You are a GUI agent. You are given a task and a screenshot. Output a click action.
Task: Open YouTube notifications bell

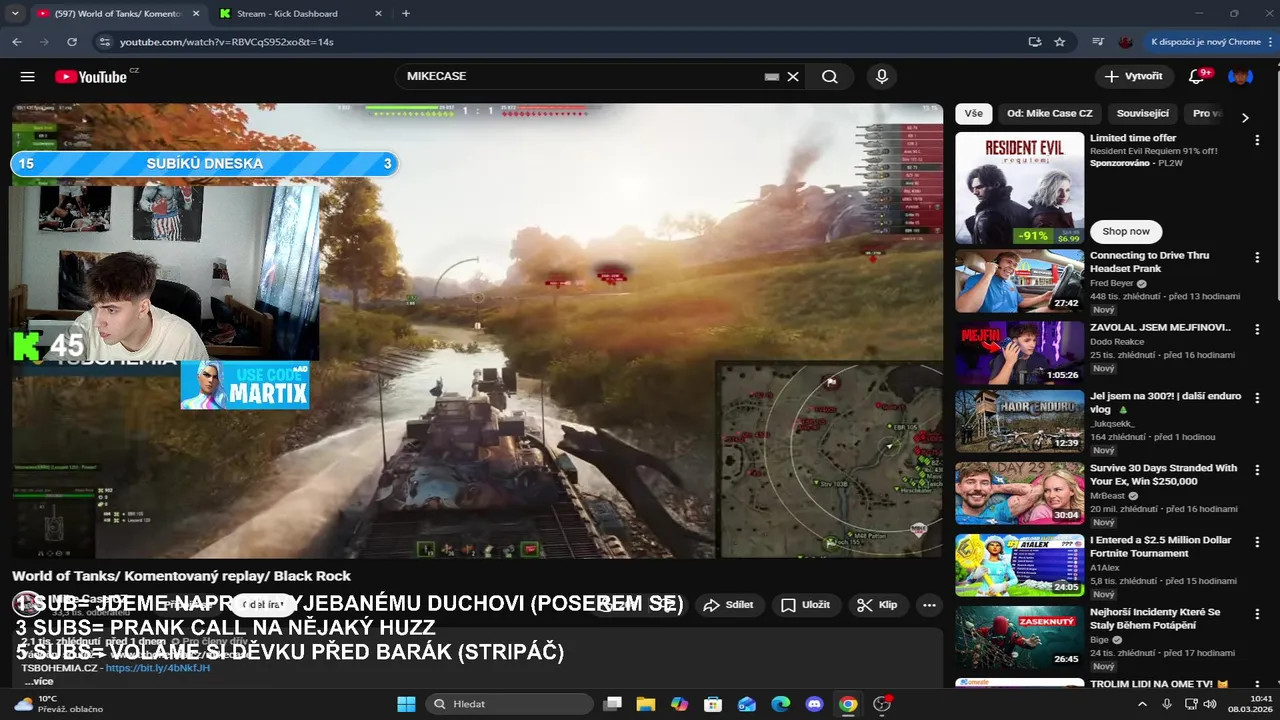(x=1197, y=76)
